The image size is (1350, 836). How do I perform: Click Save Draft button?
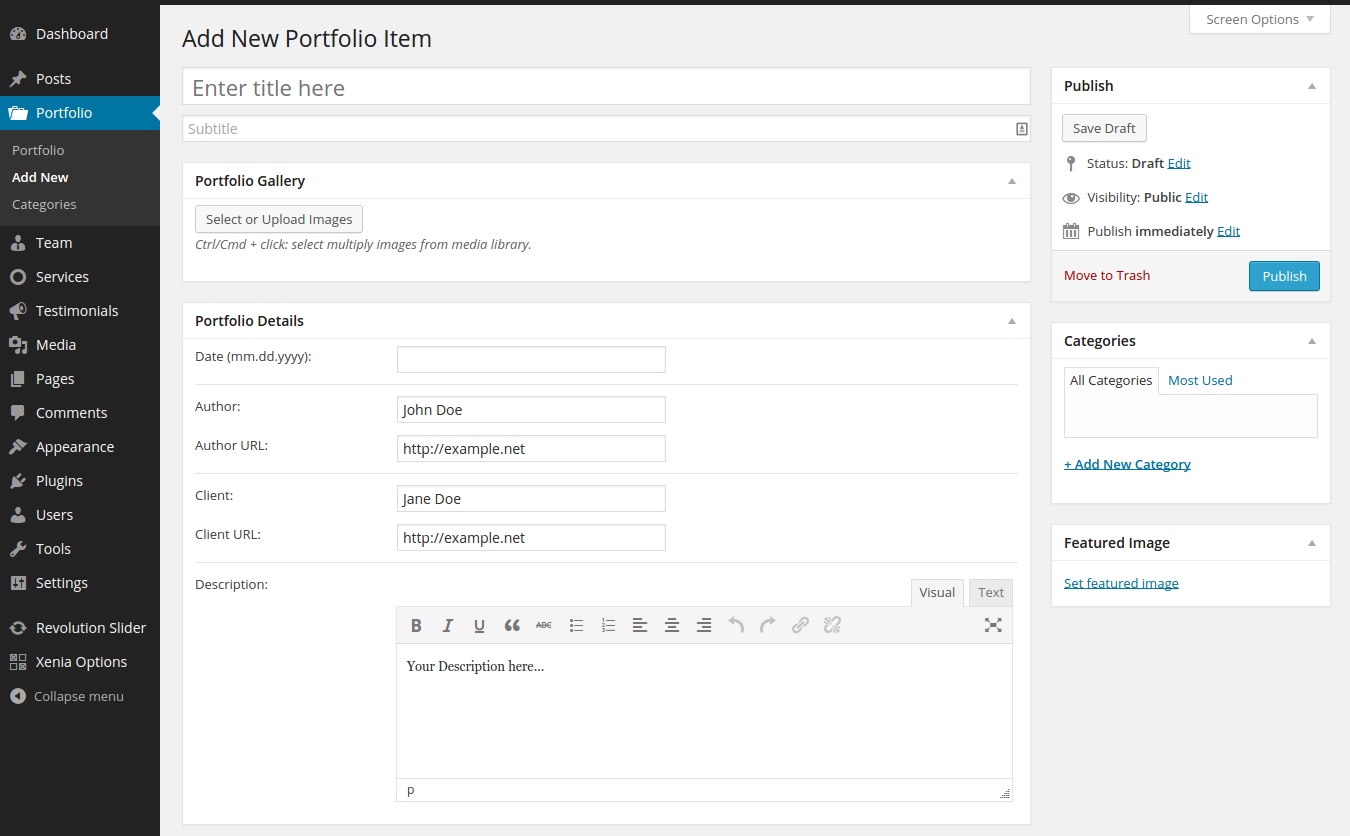click(1104, 128)
